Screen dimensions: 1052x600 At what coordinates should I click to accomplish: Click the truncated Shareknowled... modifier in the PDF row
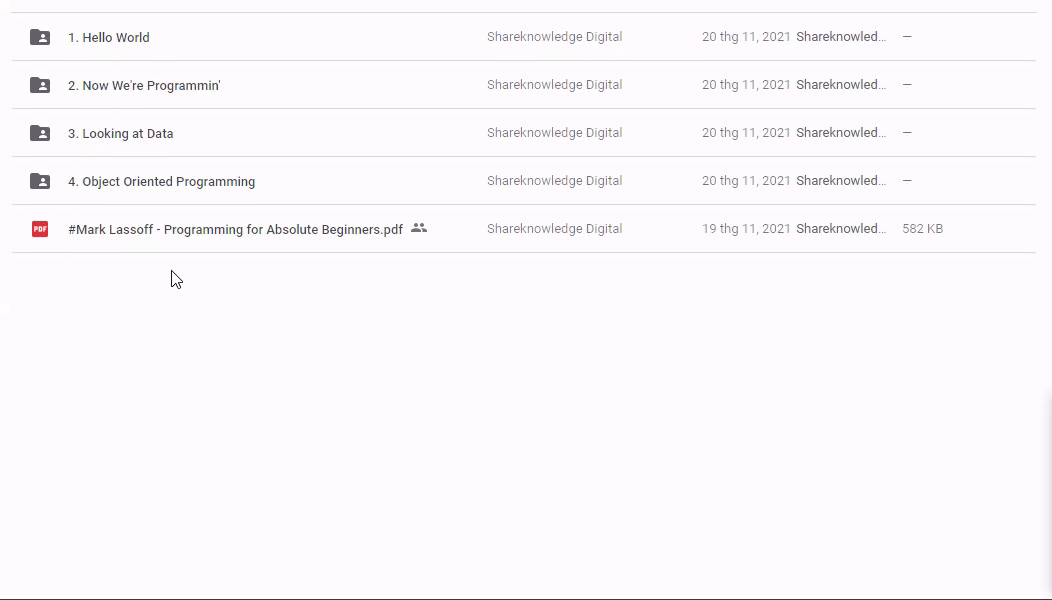tap(841, 229)
